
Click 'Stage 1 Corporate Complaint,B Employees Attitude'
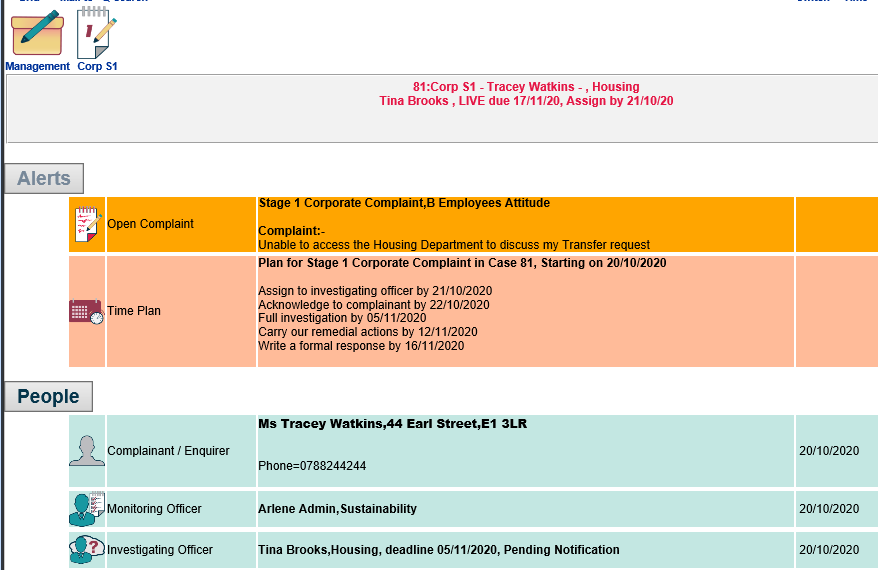[x=404, y=203]
